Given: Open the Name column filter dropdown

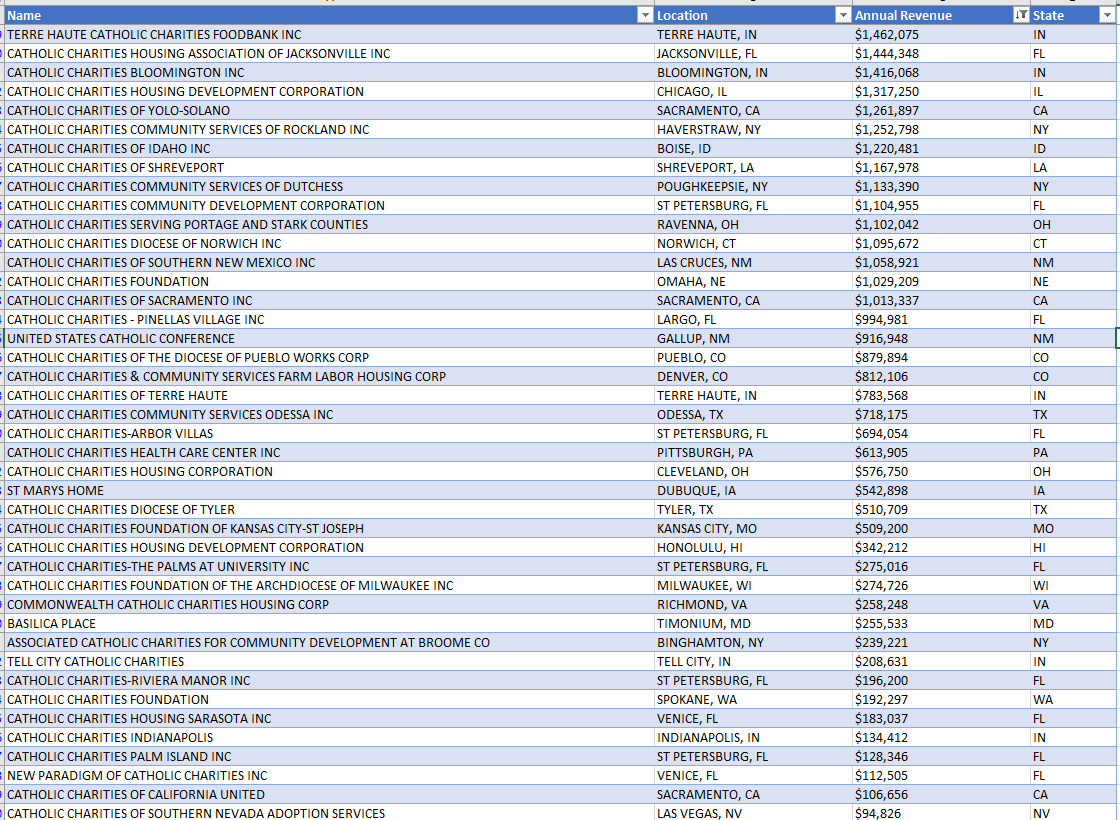Looking at the screenshot, I should tap(645, 16).
